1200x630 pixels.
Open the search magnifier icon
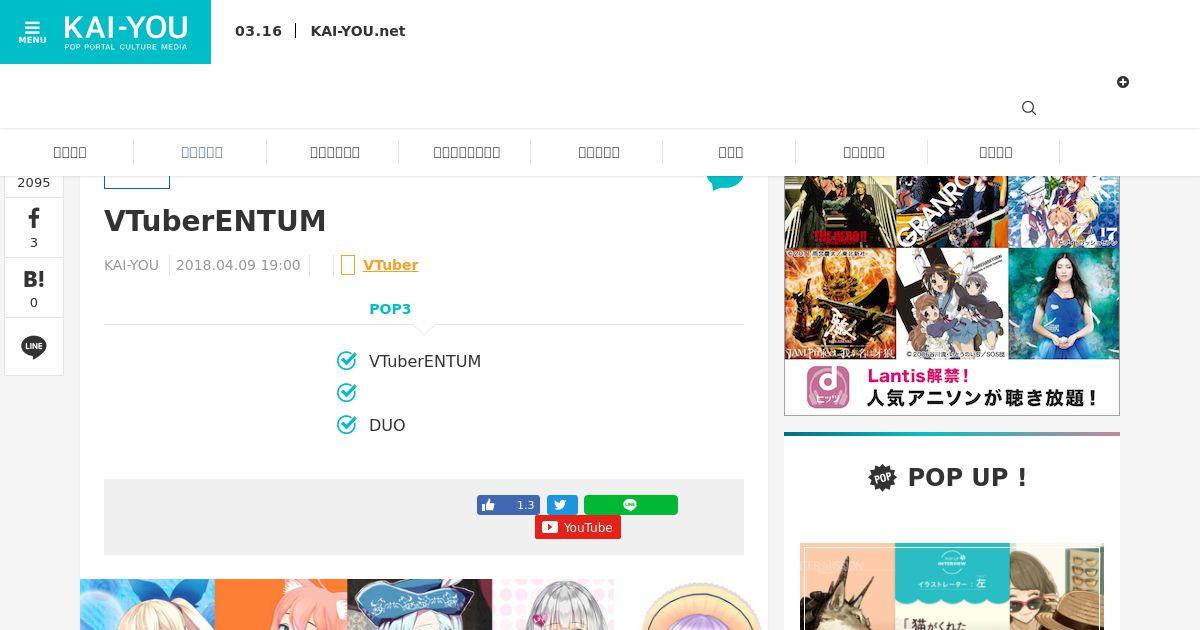coord(1029,108)
